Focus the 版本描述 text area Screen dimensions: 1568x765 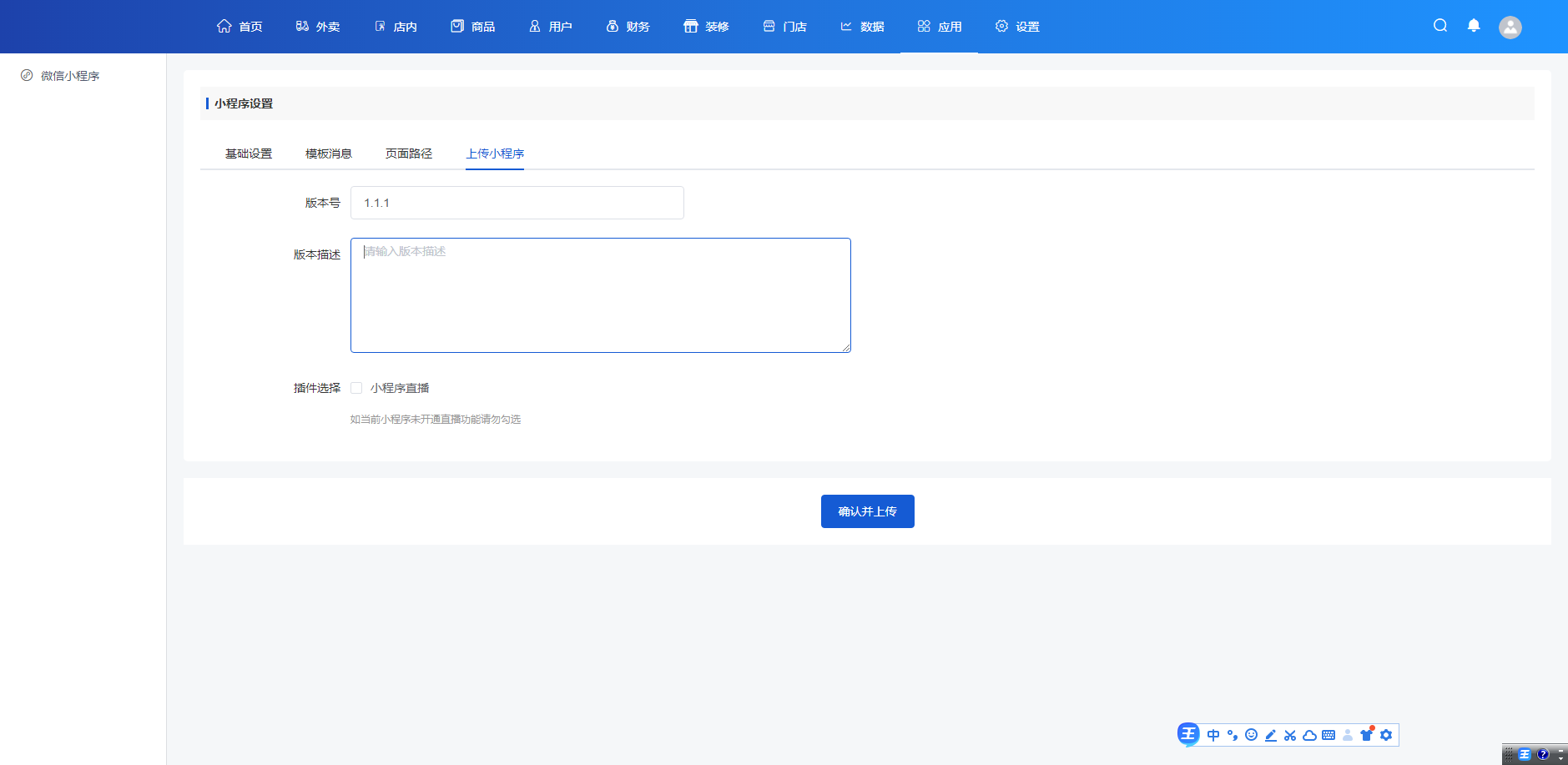(601, 295)
